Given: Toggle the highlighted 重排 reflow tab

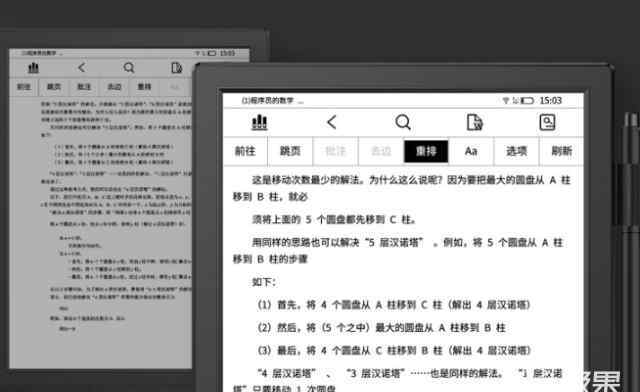Looking at the screenshot, I should tap(426, 151).
